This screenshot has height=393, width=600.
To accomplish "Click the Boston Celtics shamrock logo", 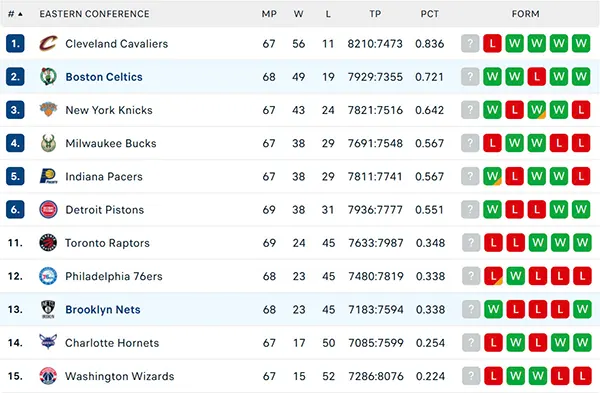I will [48, 77].
